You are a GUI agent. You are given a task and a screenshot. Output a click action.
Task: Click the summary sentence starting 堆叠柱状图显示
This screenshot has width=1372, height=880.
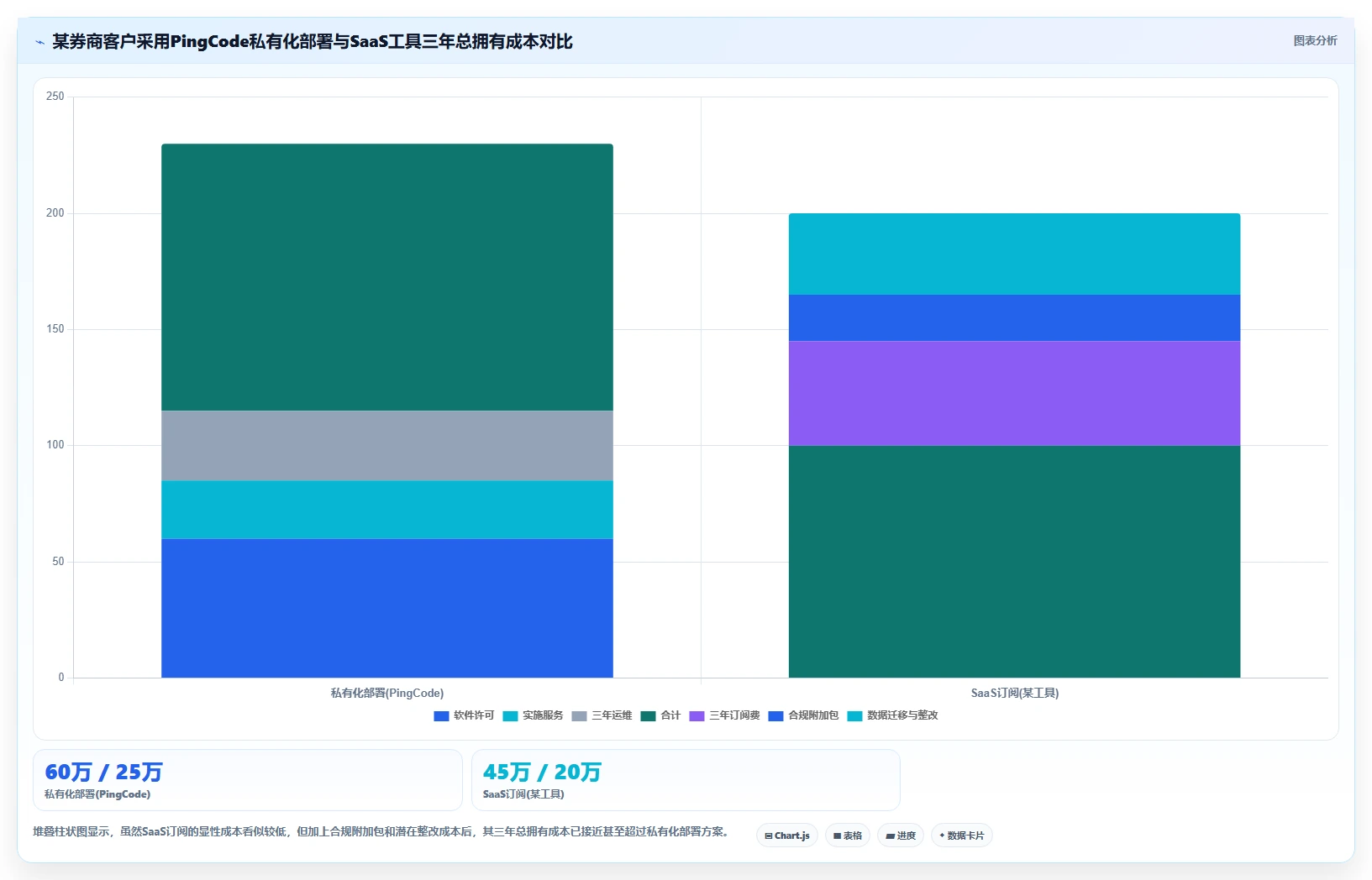(x=381, y=832)
